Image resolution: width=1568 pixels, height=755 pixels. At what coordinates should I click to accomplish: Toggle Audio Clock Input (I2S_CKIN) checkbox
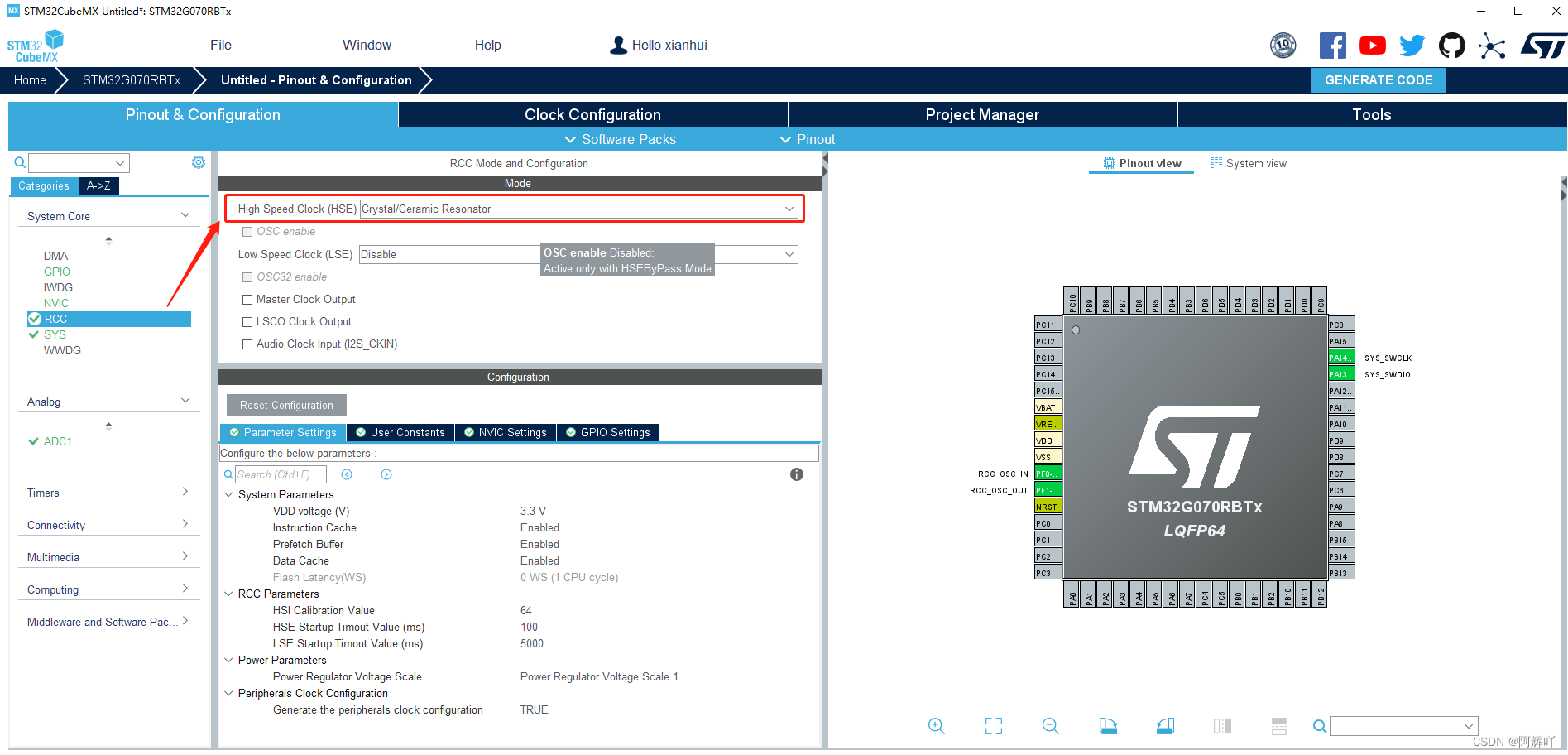(247, 344)
